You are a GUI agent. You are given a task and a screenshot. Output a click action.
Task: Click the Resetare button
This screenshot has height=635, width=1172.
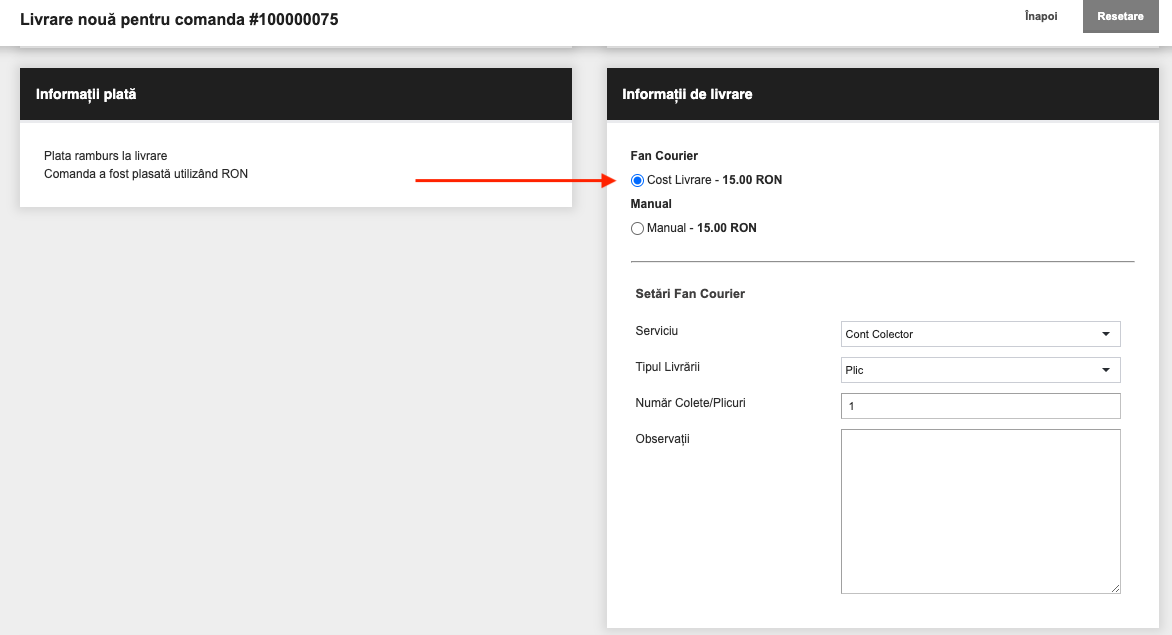click(1120, 16)
